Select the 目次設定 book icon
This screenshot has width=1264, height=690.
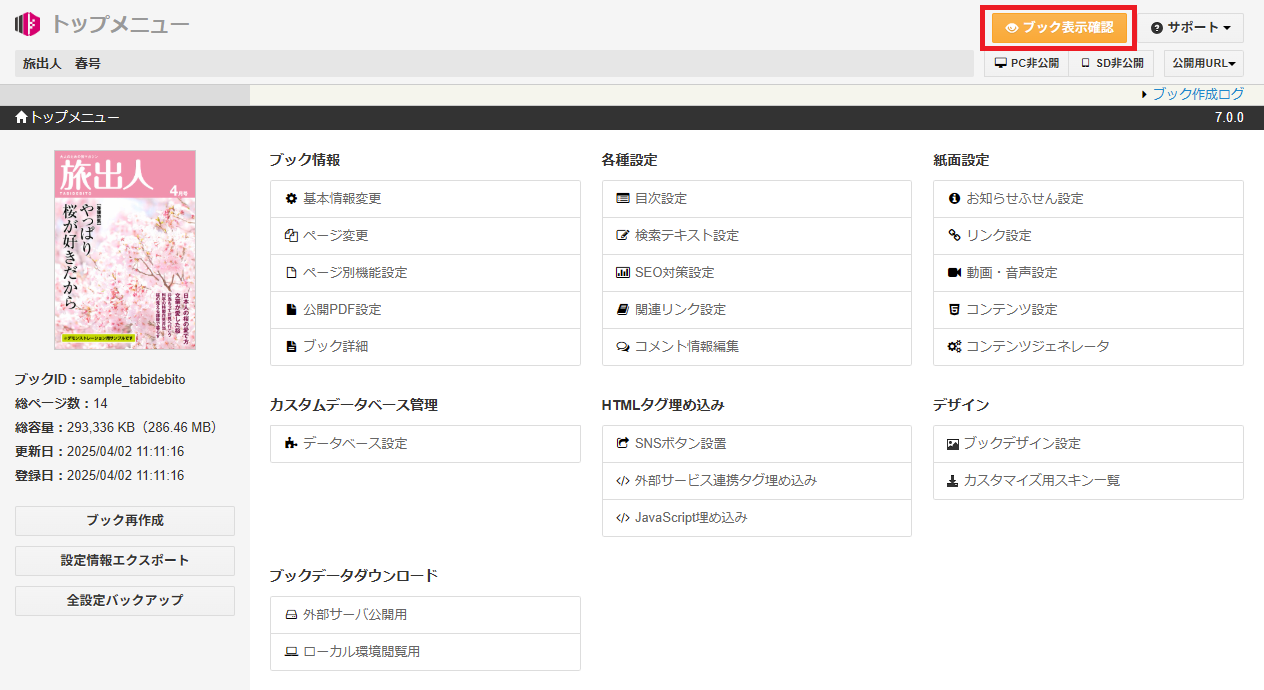[621, 198]
